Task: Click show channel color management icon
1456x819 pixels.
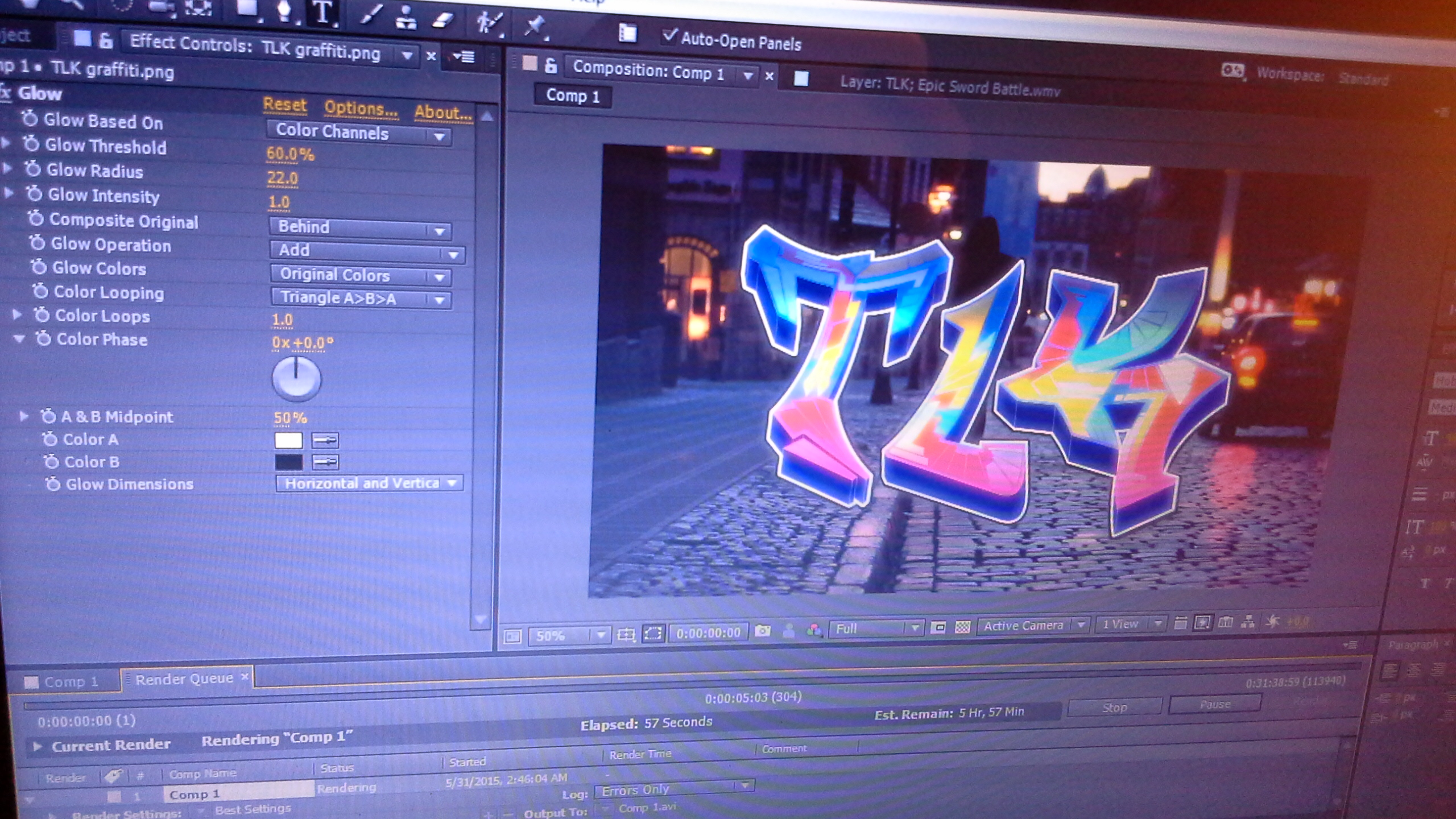Action: point(814,630)
